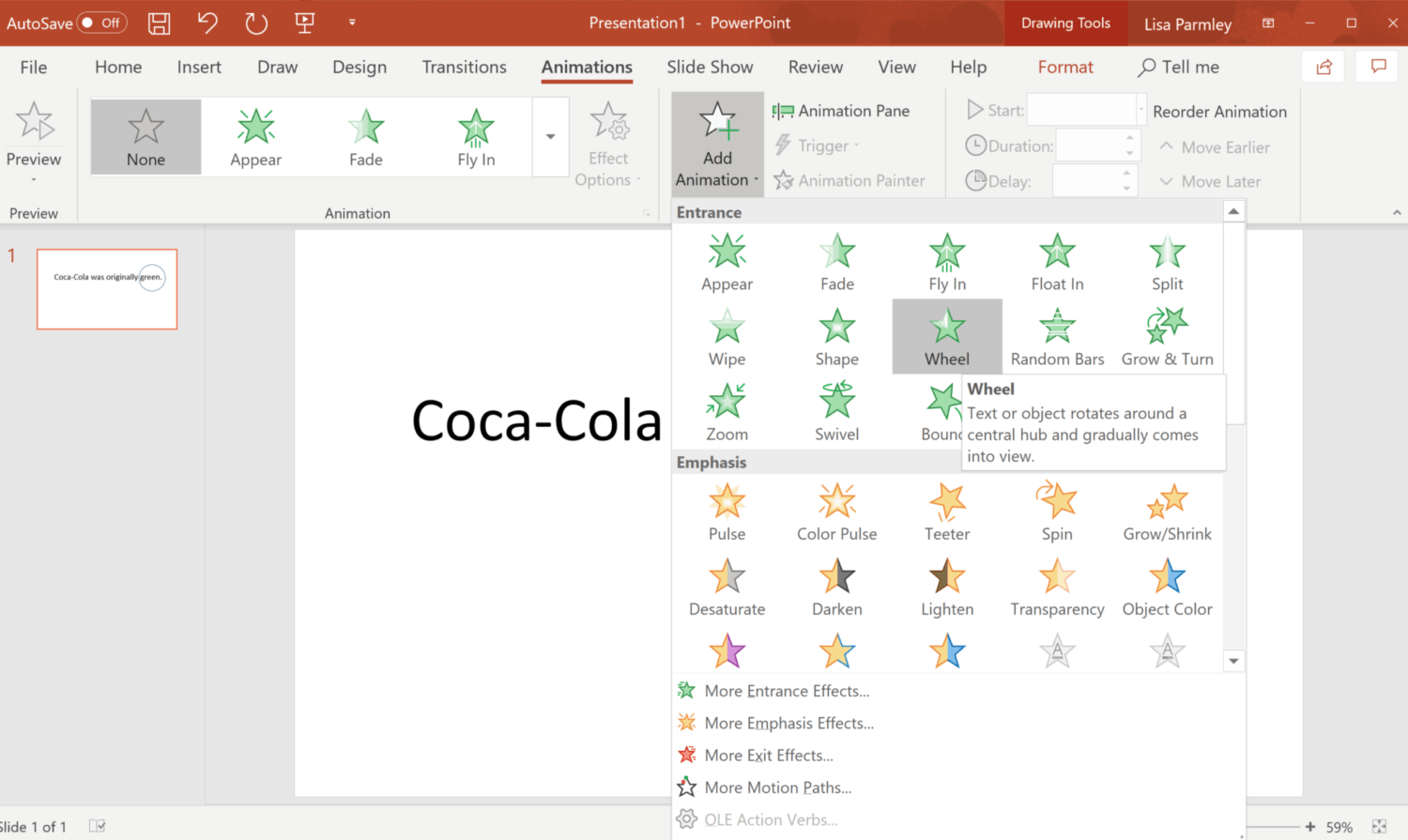Click the Tell me search box
This screenshot has height=840, width=1408.
click(x=1179, y=67)
